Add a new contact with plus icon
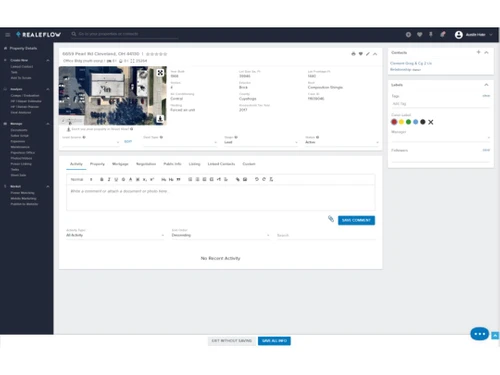The width and height of the screenshot is (500, 375). pos(478,52)
